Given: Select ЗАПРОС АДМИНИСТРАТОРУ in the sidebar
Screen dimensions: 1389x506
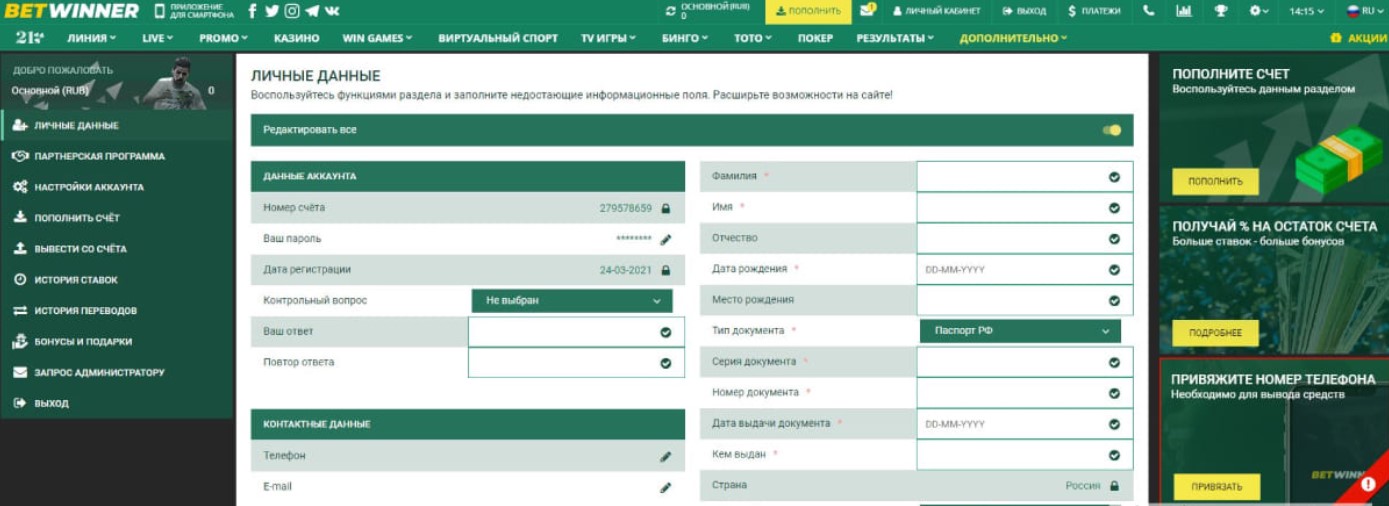Looking at the screenshot, I should (x=117, y=373).
